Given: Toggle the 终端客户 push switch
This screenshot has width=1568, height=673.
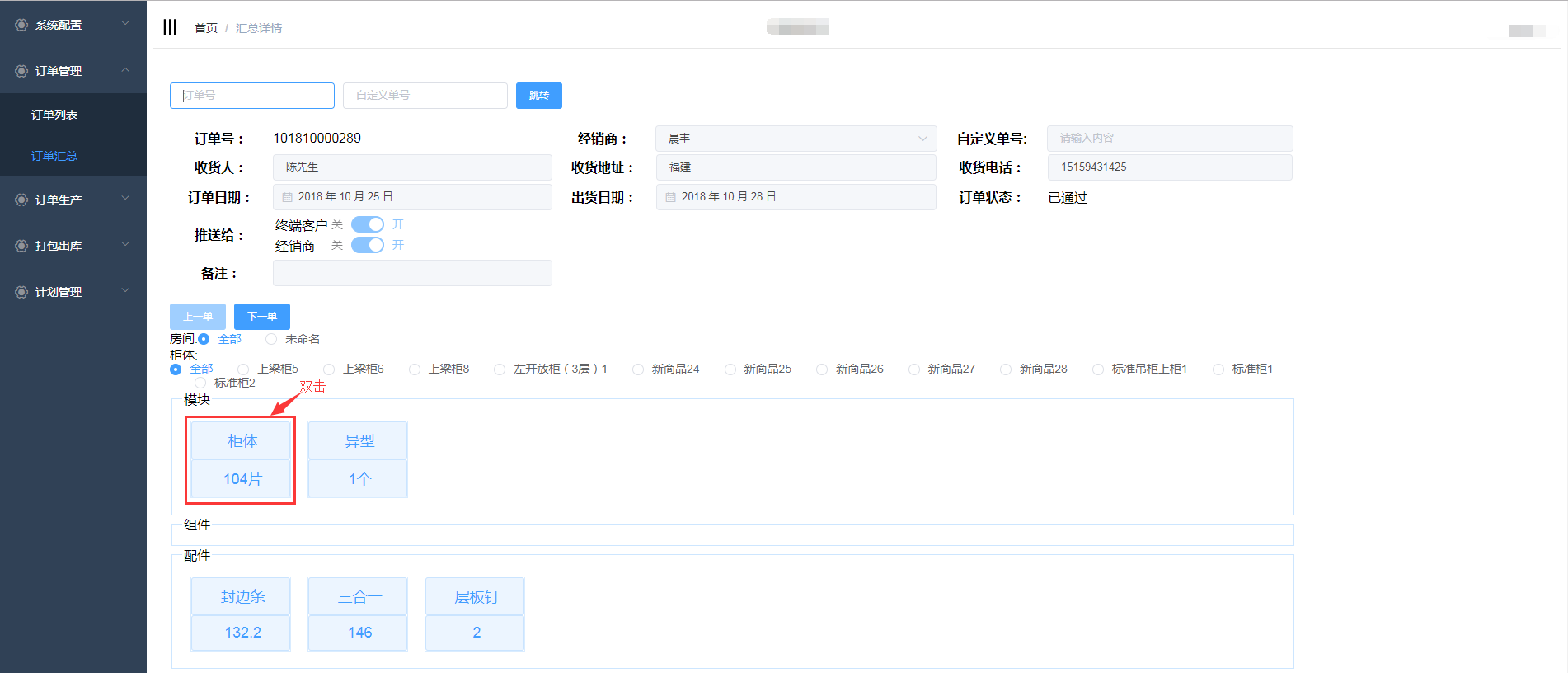Looking at the screenshot, I should (368, 224).
